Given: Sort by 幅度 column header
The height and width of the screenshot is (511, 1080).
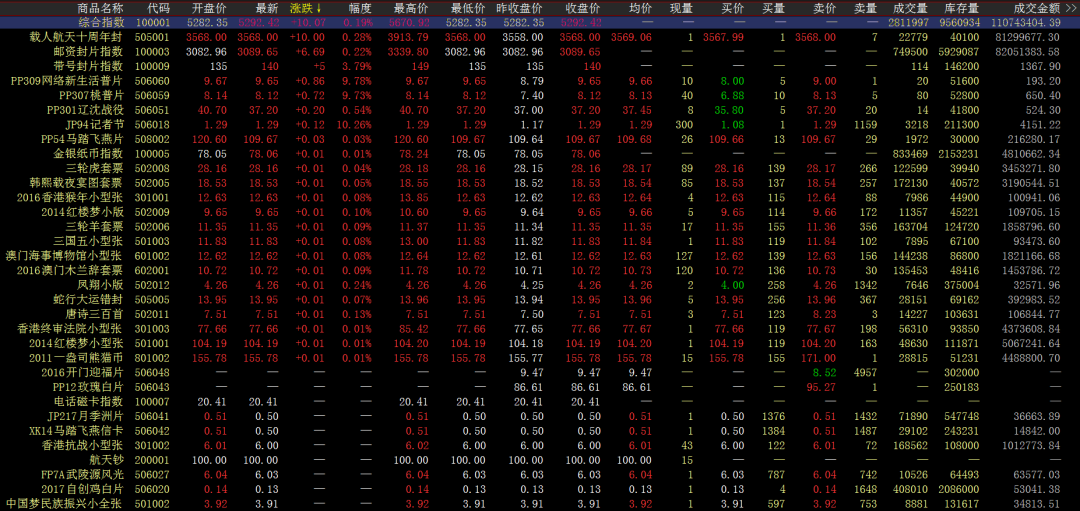Looking at the screenshot, I should [x=360, y=8].
